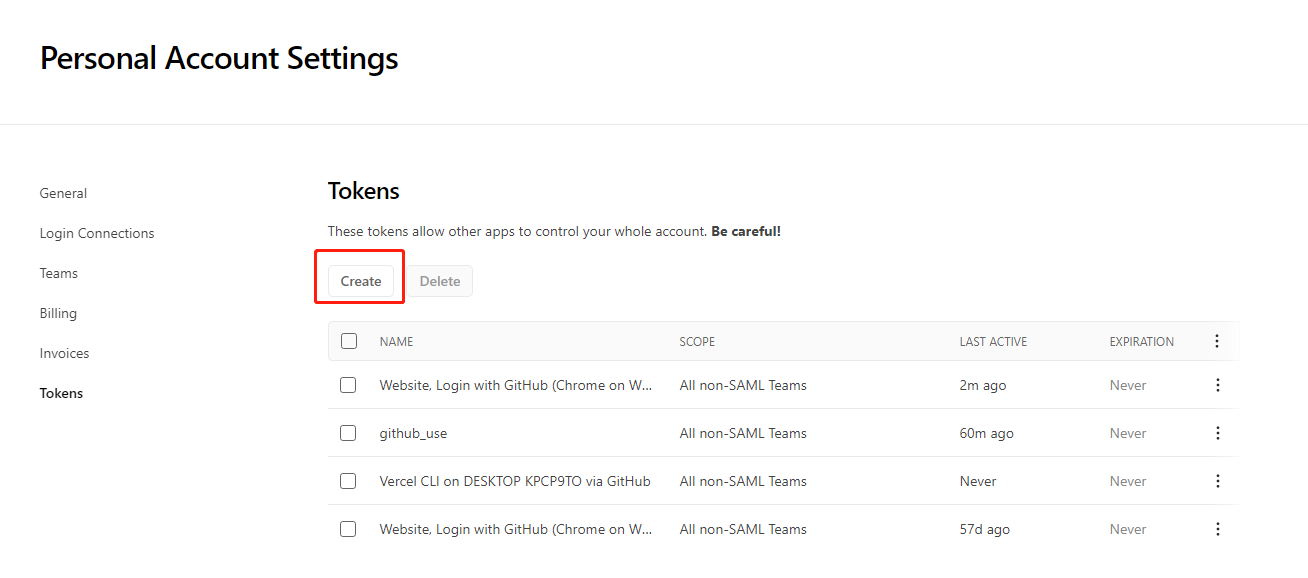Select the Vercel CLI token checkbox
This screenshot has width=1308, height=578.
tap(348, 481)
